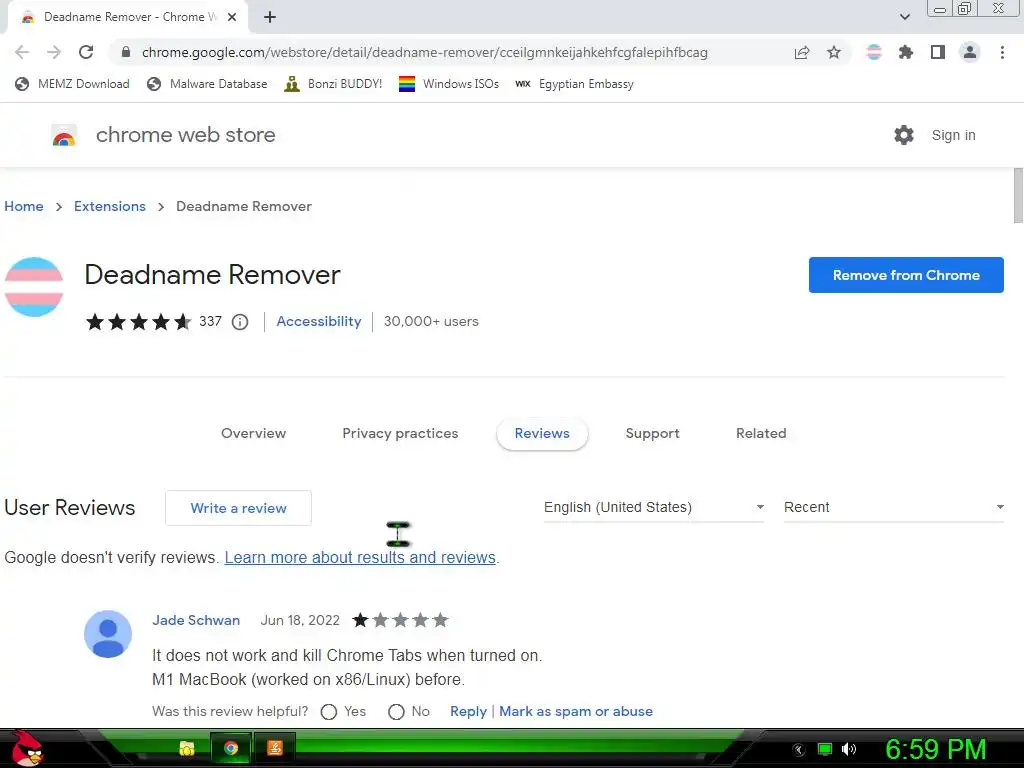
Task: Click the Chrome Web Store rainbow logo
Action: [64, 135]
